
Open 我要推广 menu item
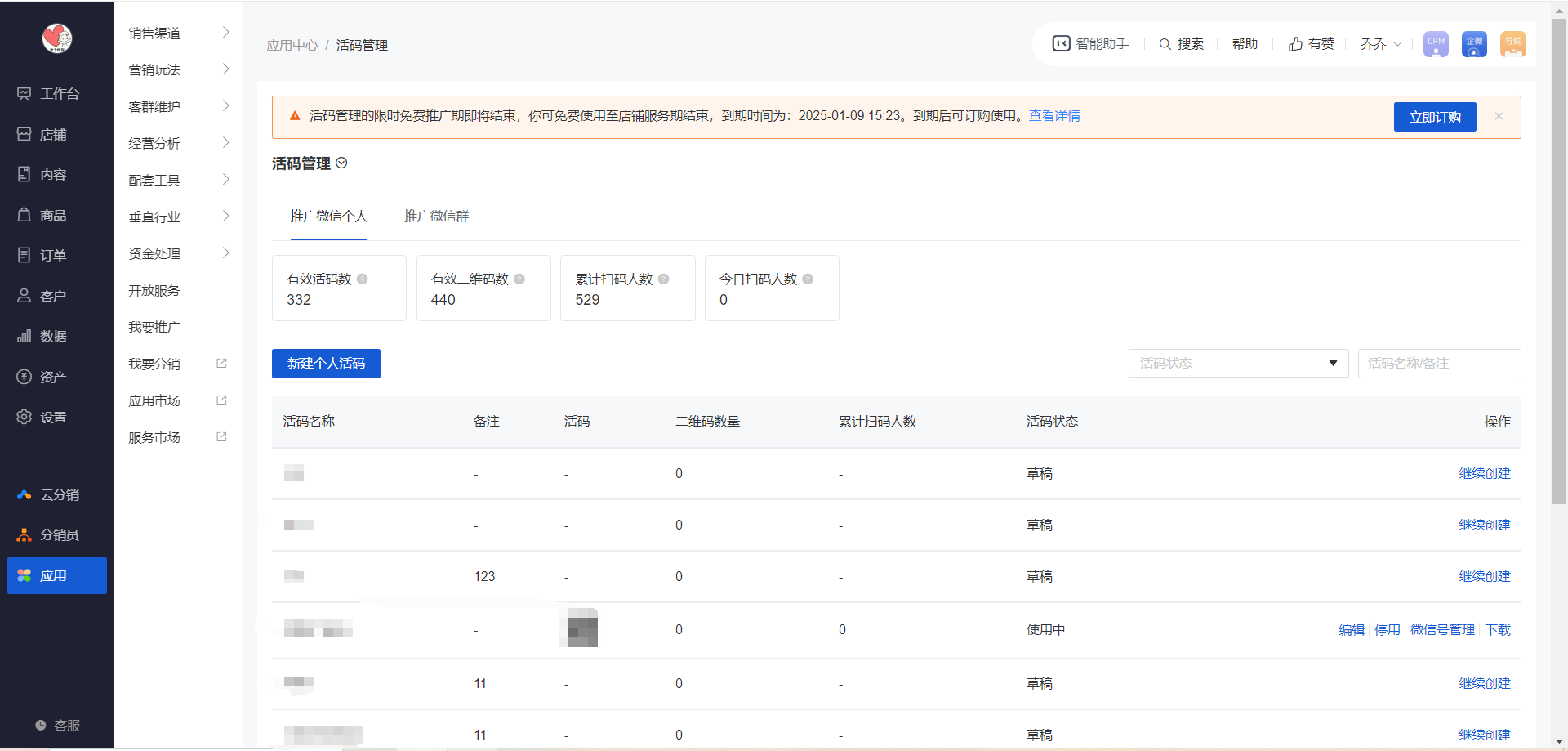(x=154, y=328)
